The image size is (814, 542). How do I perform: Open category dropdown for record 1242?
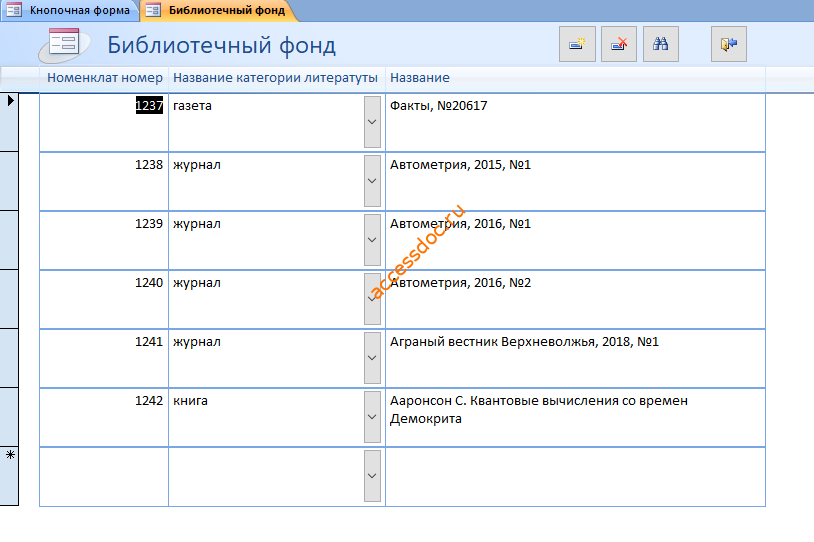pyautogui.click(x=372, y=417)
